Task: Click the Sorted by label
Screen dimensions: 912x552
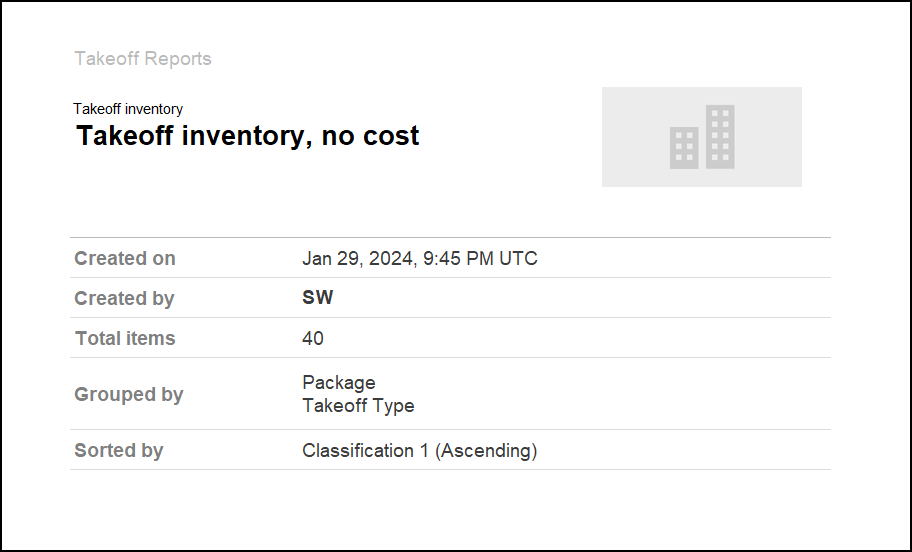Action: (118, 450)
